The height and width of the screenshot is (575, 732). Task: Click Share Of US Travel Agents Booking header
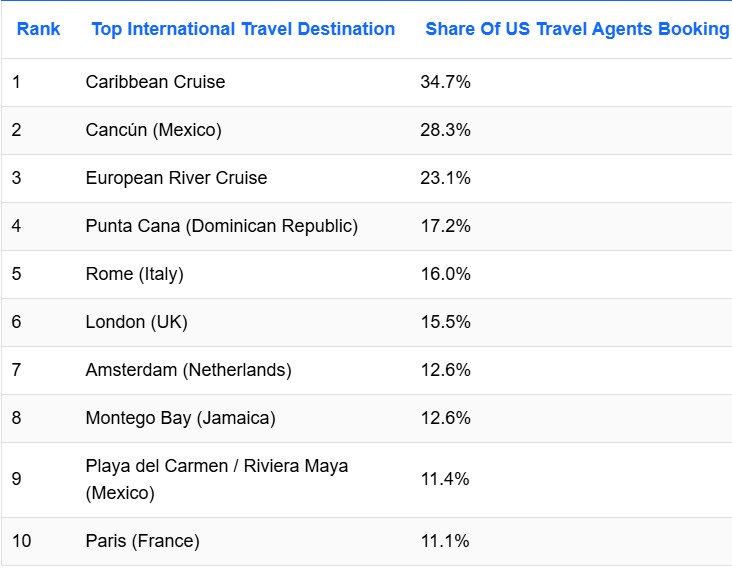click(577, 29)
